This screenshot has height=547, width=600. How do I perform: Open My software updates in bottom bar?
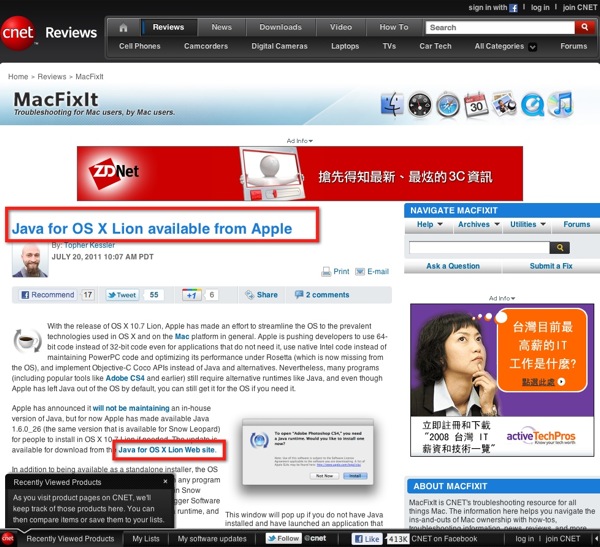[x=212, y=539]
